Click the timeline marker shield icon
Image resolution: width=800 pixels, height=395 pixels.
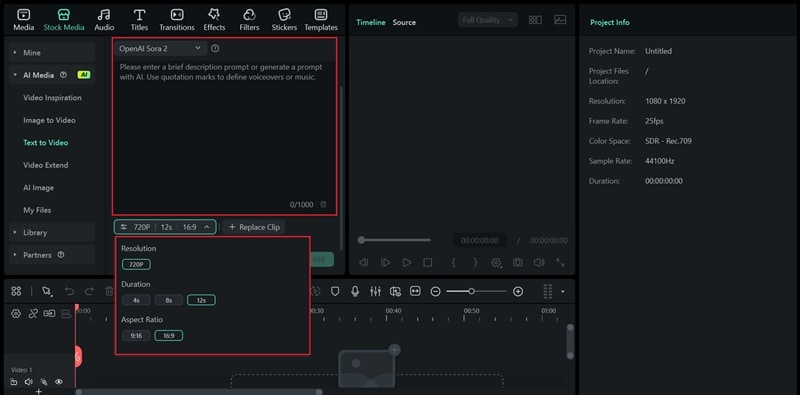coord(335,291)
